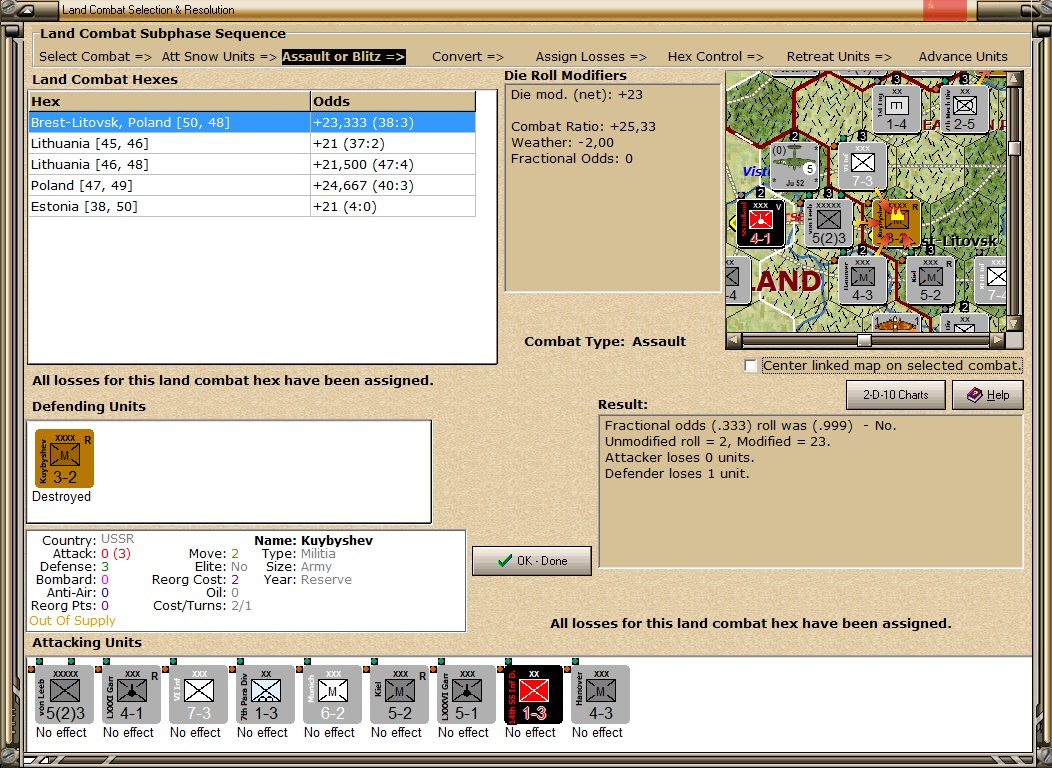This screenshot has width=1052, height=768.
Task: Click map vertical scrollbar down arrow
Action: tap(1014, 325)
